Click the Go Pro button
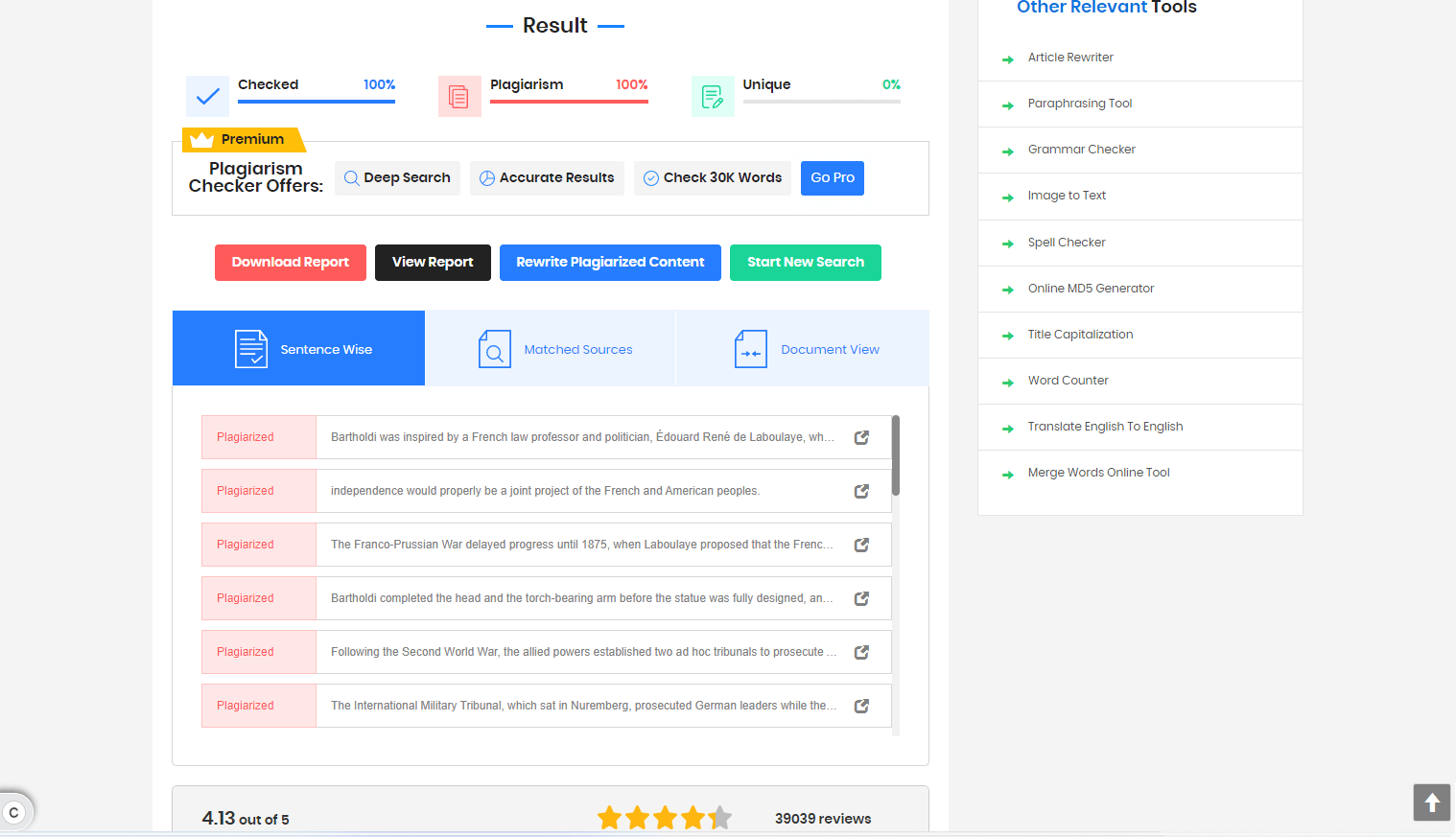Viewport: 1456px width, 837px height. point(833,178)
